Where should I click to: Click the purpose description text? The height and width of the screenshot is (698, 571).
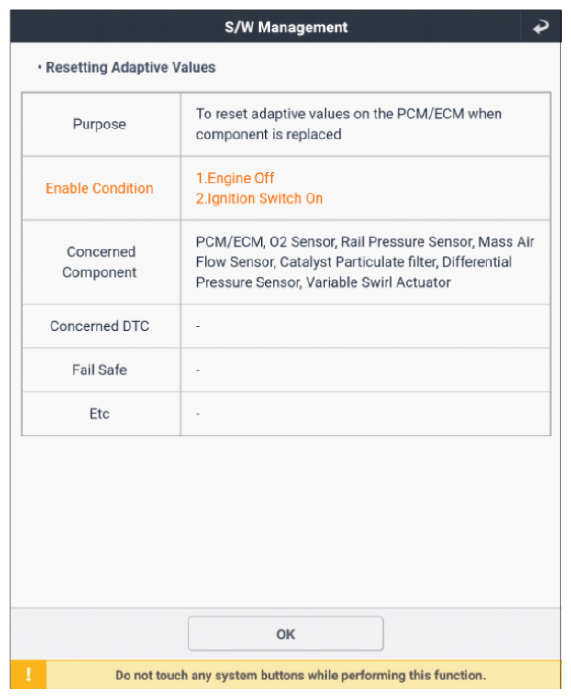[x=348, y=124]
